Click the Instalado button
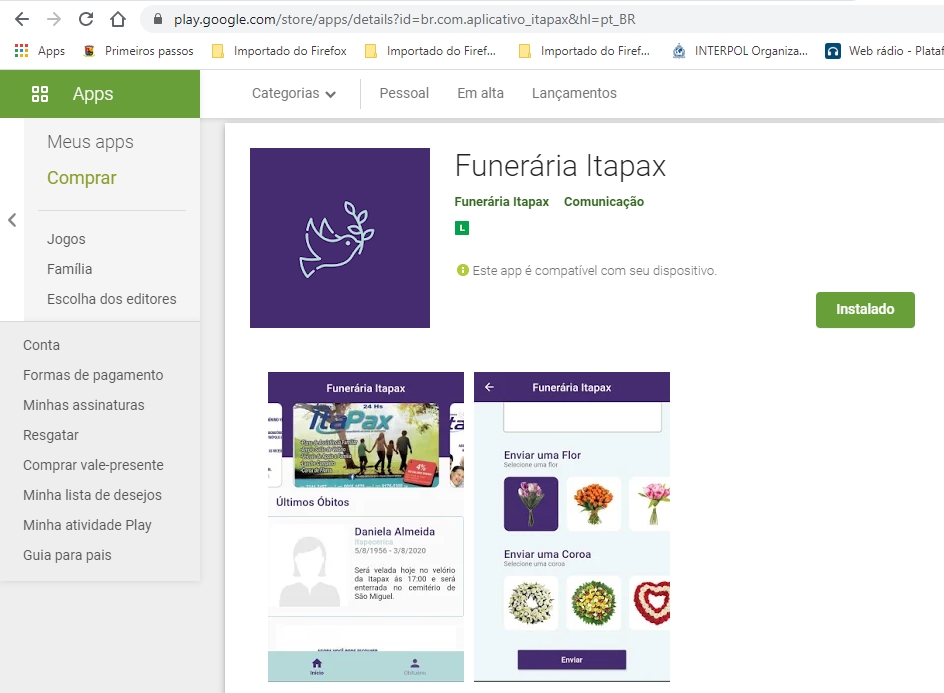This screenshot has width=944, height=693. tap(865, 309)
